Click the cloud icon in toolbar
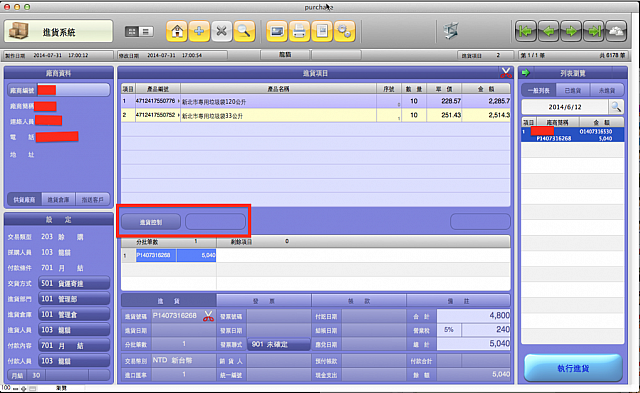 [x=616, y=31]
